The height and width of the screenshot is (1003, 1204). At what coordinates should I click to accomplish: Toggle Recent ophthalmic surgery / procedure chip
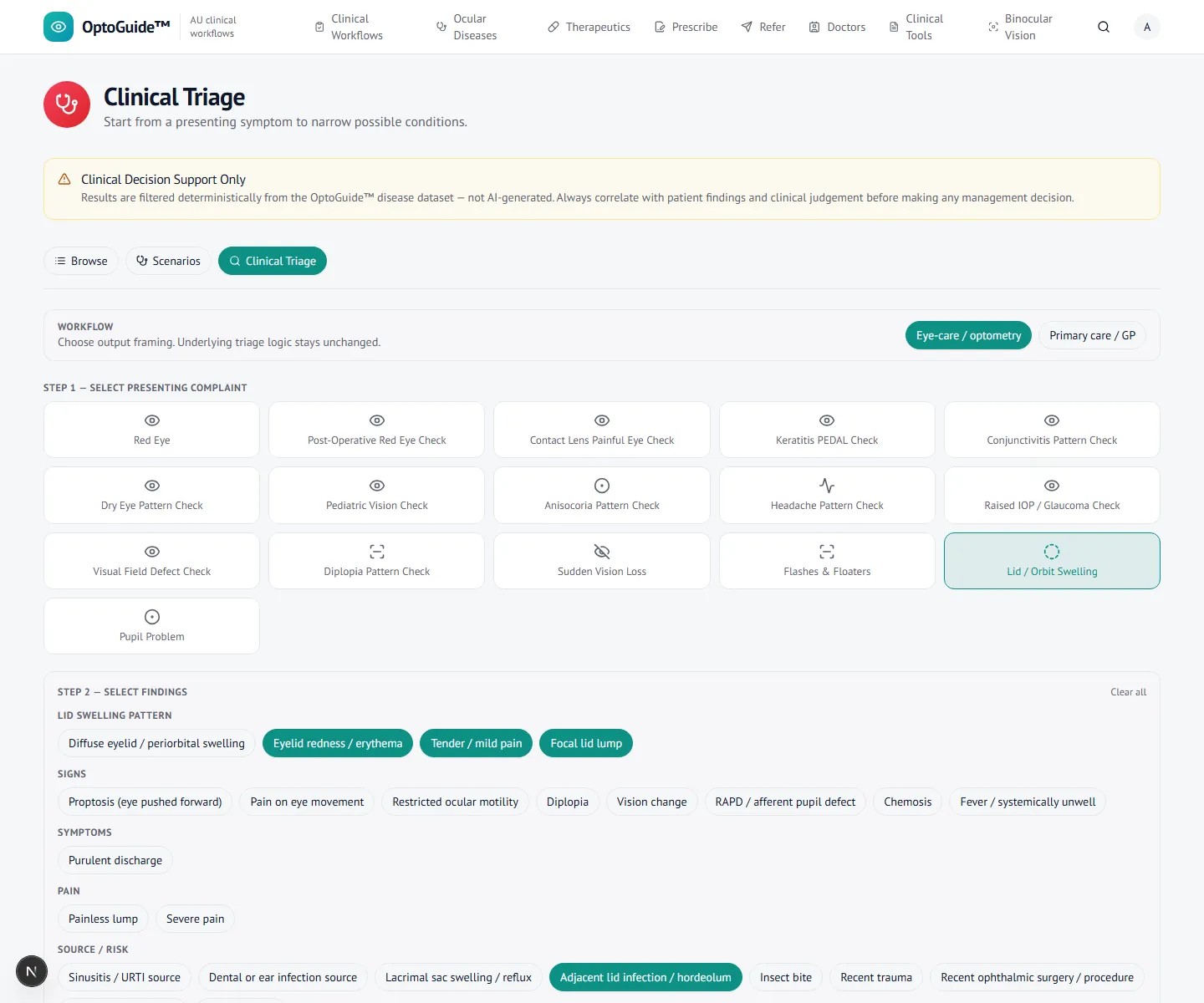click(1037, 977)
